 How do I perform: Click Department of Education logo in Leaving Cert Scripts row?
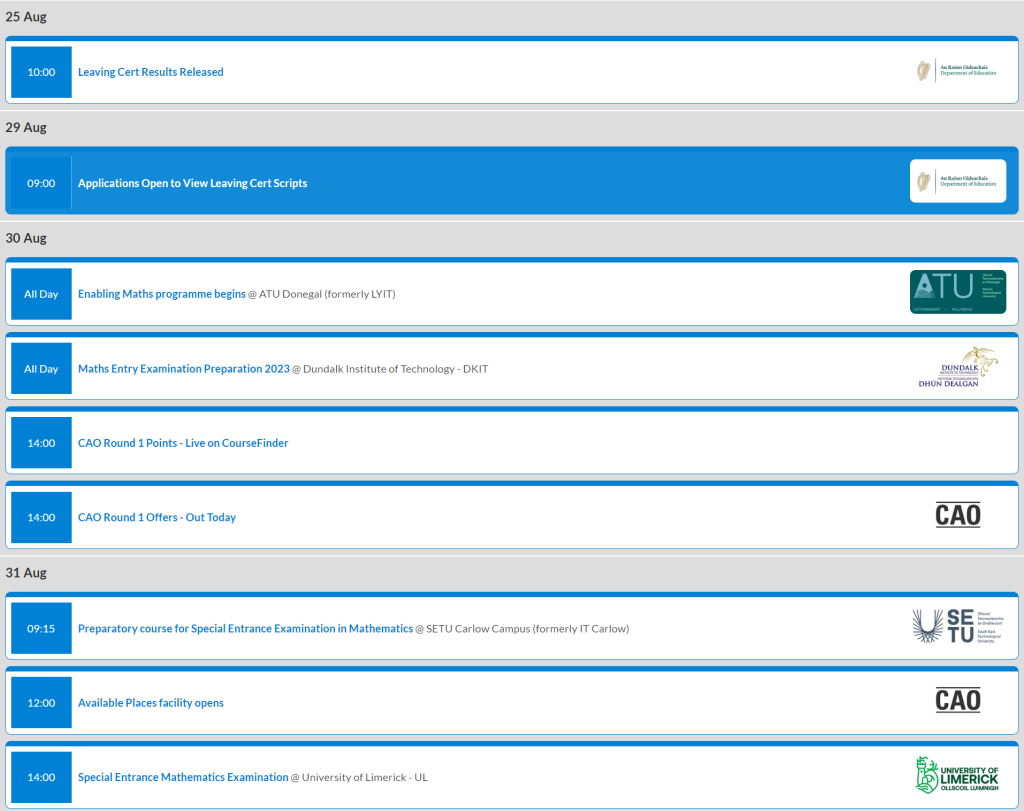pos(957,181)
